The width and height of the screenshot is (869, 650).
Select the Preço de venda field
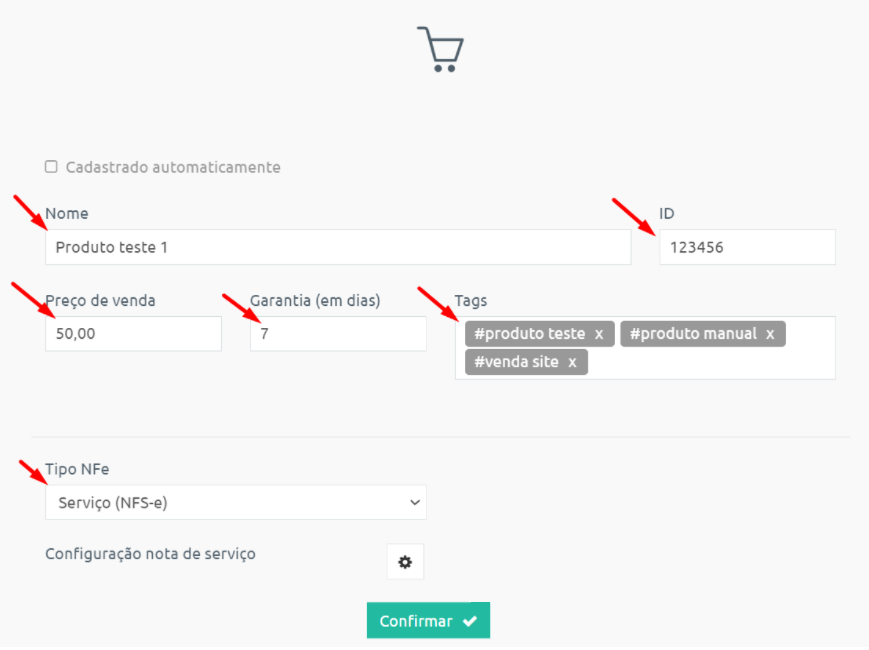(134, 334)
